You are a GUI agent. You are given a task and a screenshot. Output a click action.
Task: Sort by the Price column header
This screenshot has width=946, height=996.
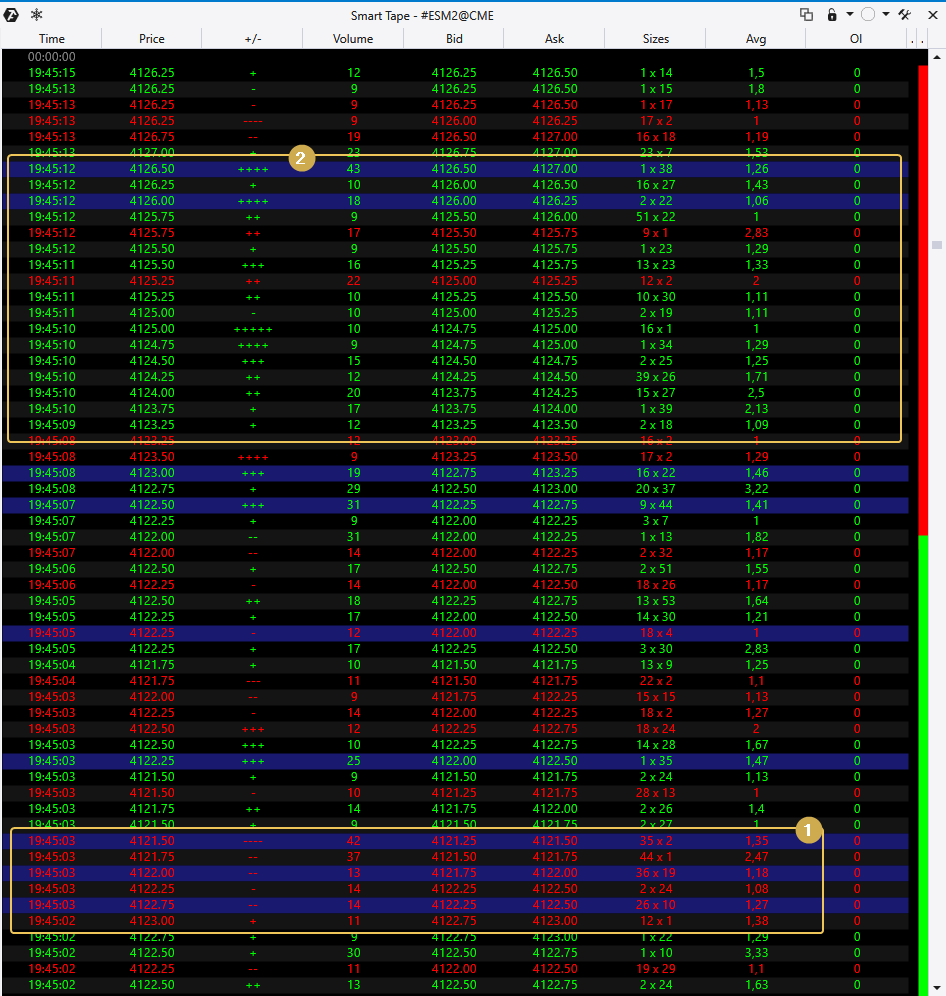152,39
